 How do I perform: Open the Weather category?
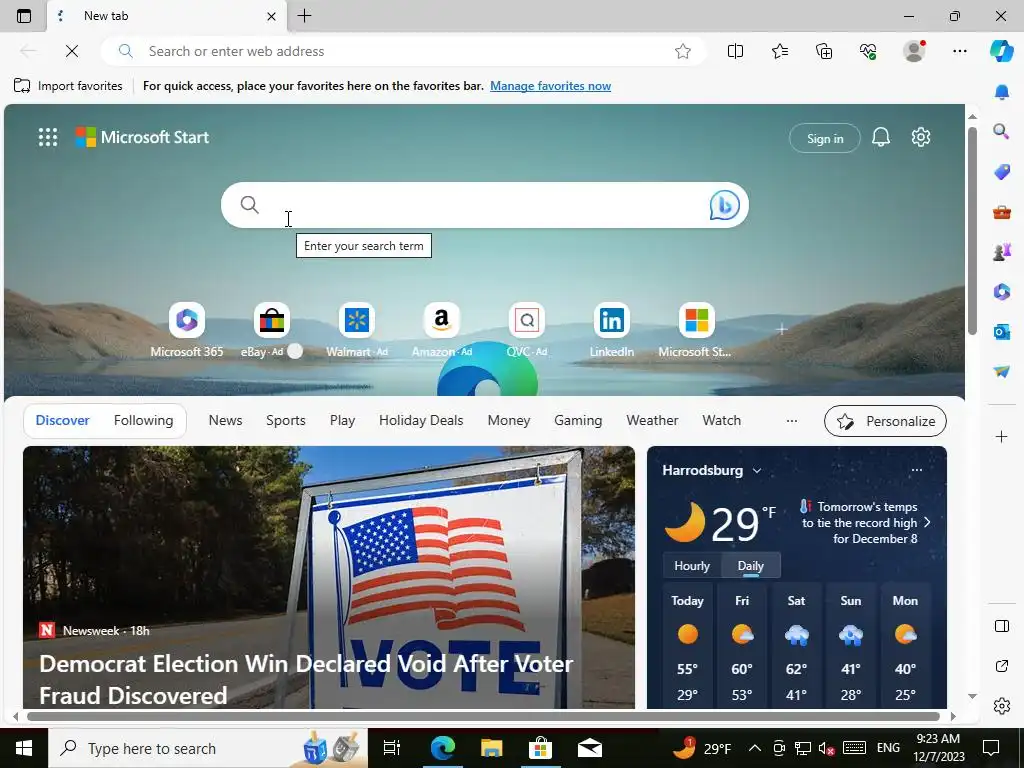(x=652, y=421)
